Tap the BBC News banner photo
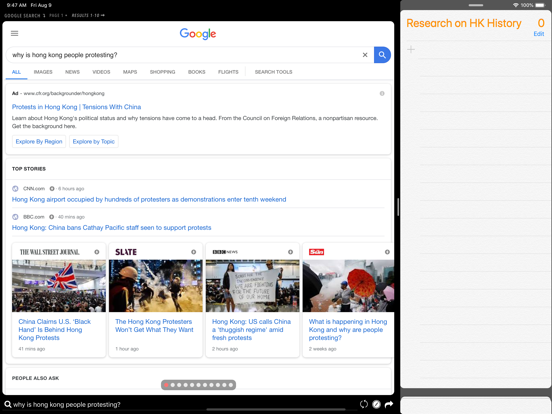552x414 pixels. [252, 286]
